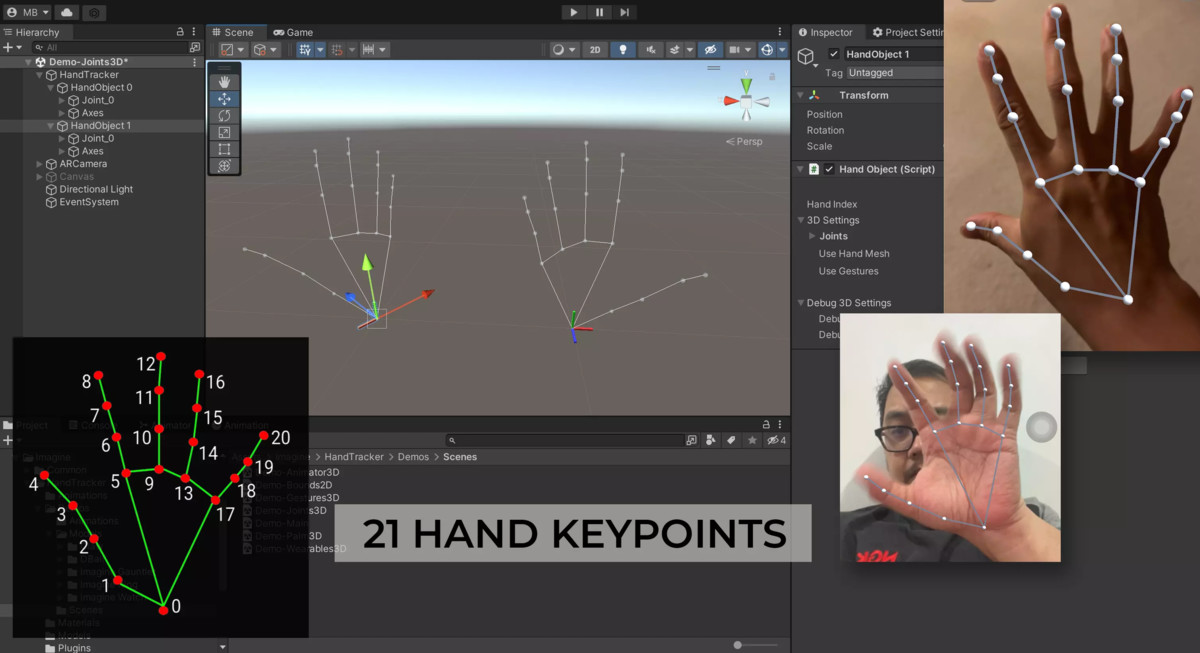
Task: Select the Scale tool
Action: coord(225,132)
